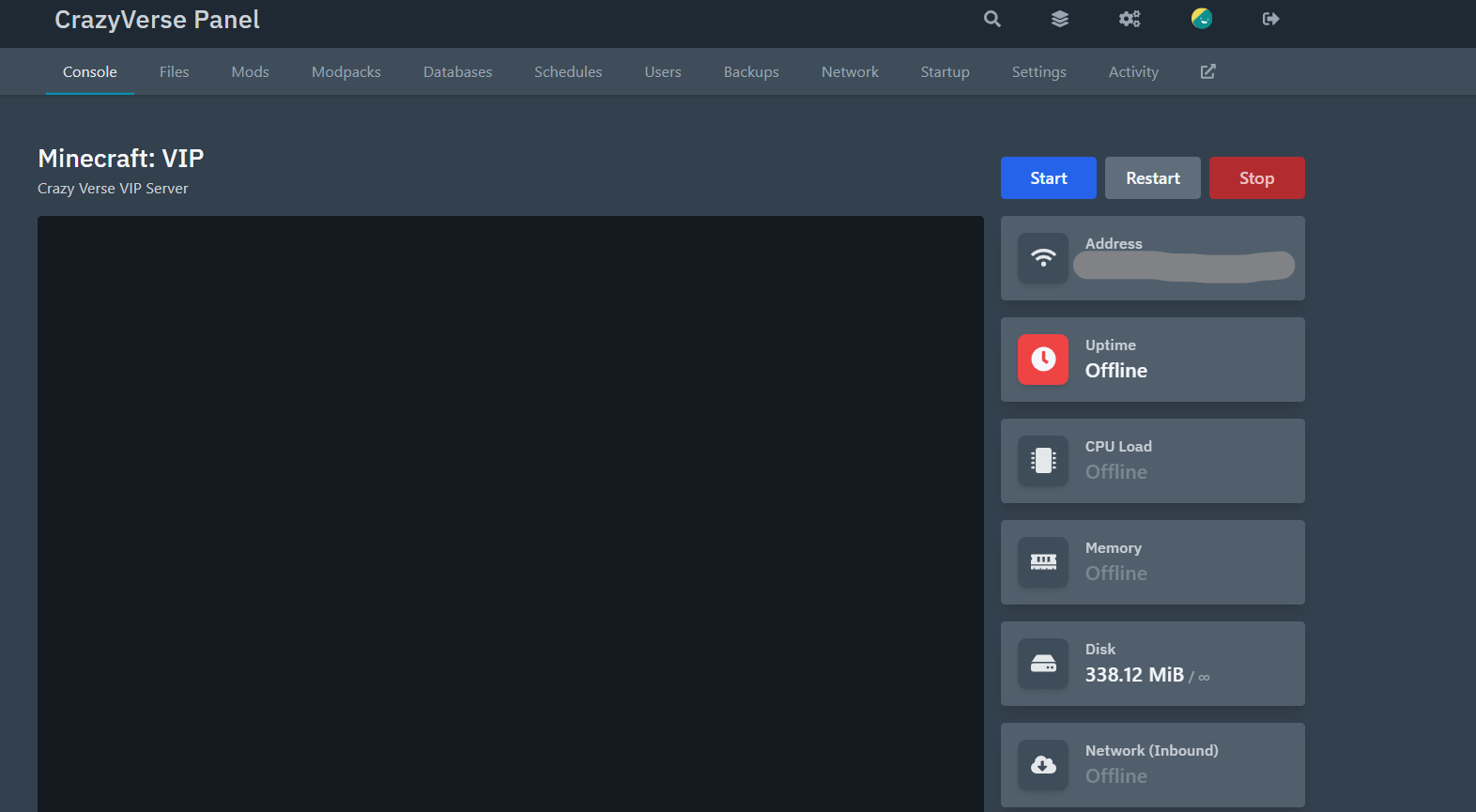1476x812 pixels.
Task: Open the Network tab
Action: [850, 72]
